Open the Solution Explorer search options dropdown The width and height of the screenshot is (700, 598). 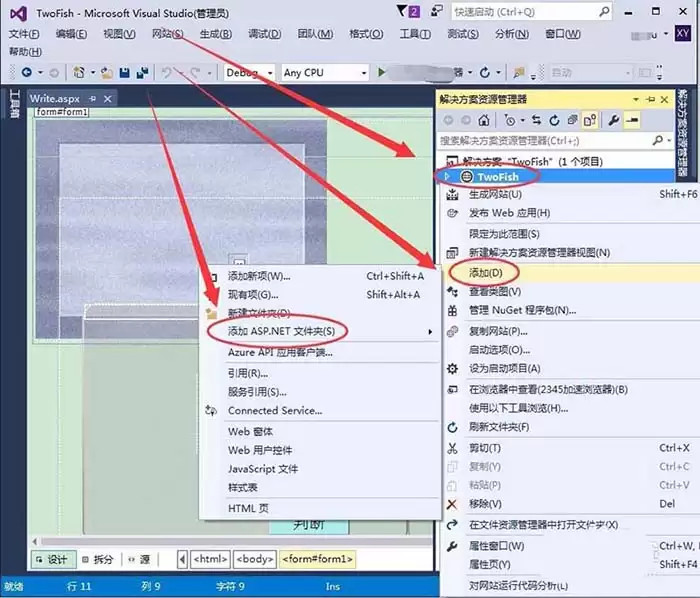pyautogui.click(x=669, y=141)
